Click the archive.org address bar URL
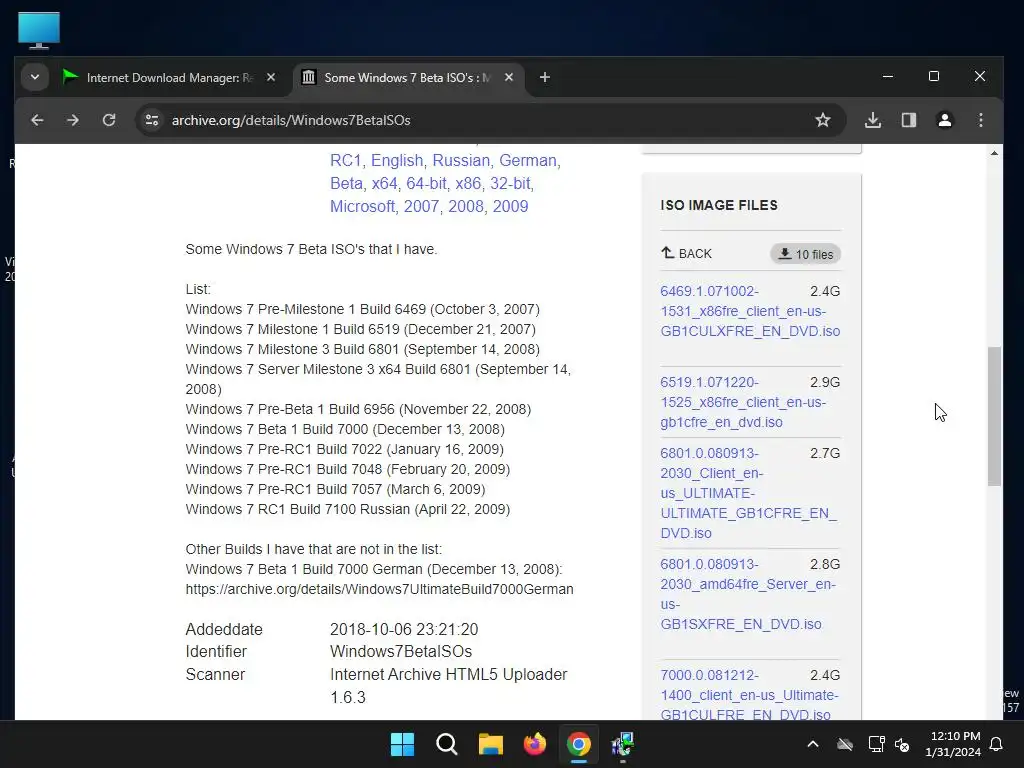This screenshot has height=768, width=1024. 291,120
